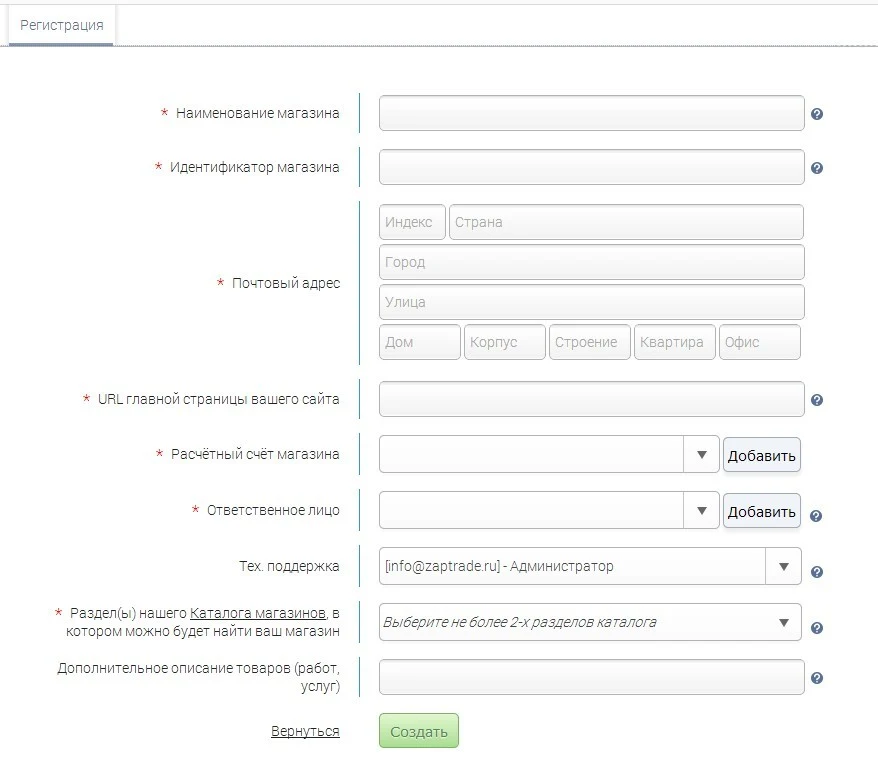Click help icon beside Идентификатор магазина field
The image size is (878, 767).
816,168
